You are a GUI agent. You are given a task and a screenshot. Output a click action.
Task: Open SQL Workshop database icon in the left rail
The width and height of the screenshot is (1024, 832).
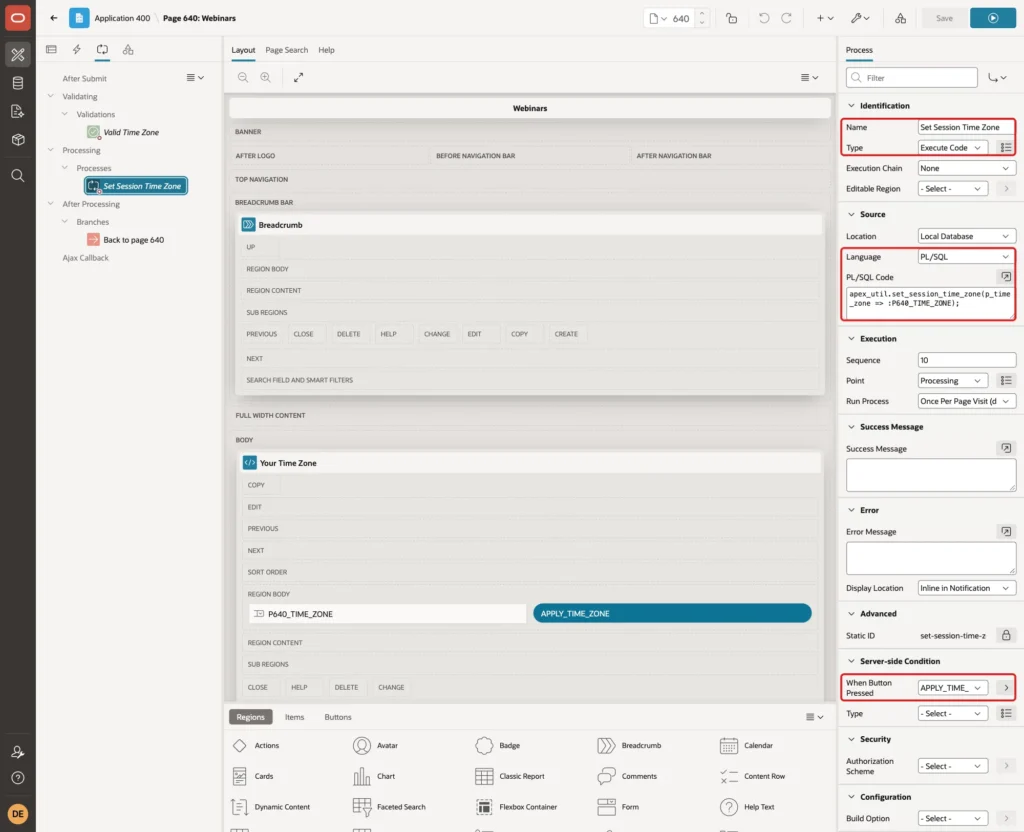pyautogui.click(x=18, y=83)
